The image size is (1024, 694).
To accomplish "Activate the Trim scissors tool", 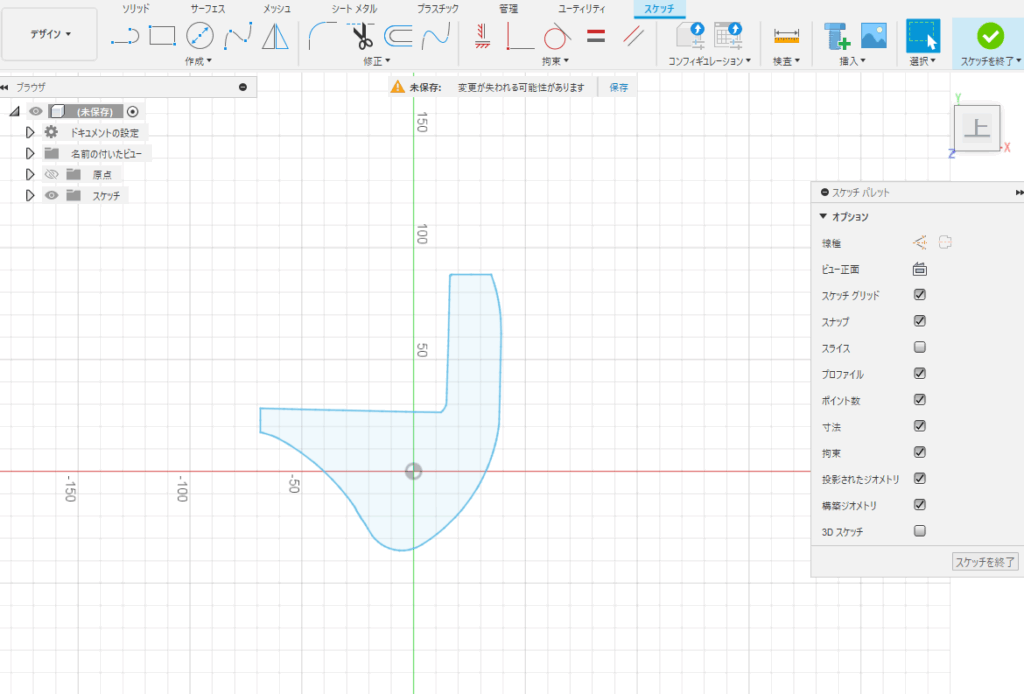I will (360, 37).
